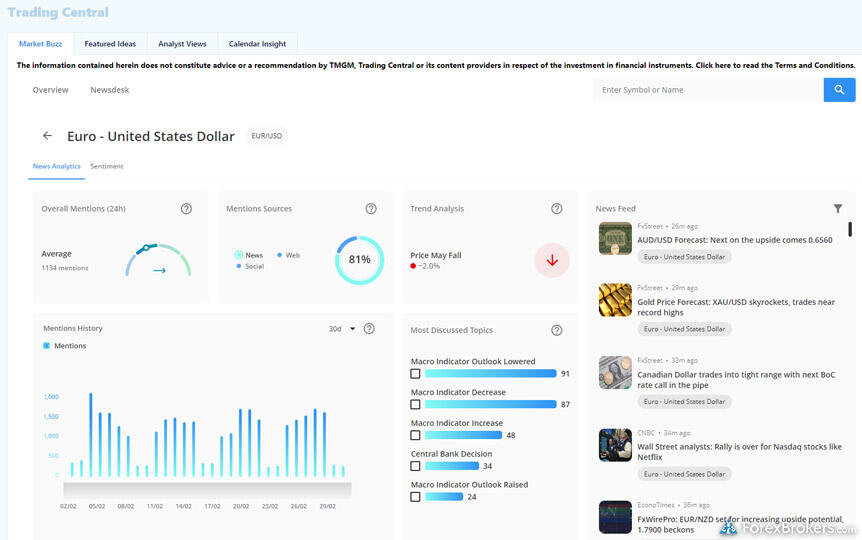The height and width of the screenshot is (540, 862).
Task: Open help for Mentions History
Action: pyautogui.click(x=369, y=328)
